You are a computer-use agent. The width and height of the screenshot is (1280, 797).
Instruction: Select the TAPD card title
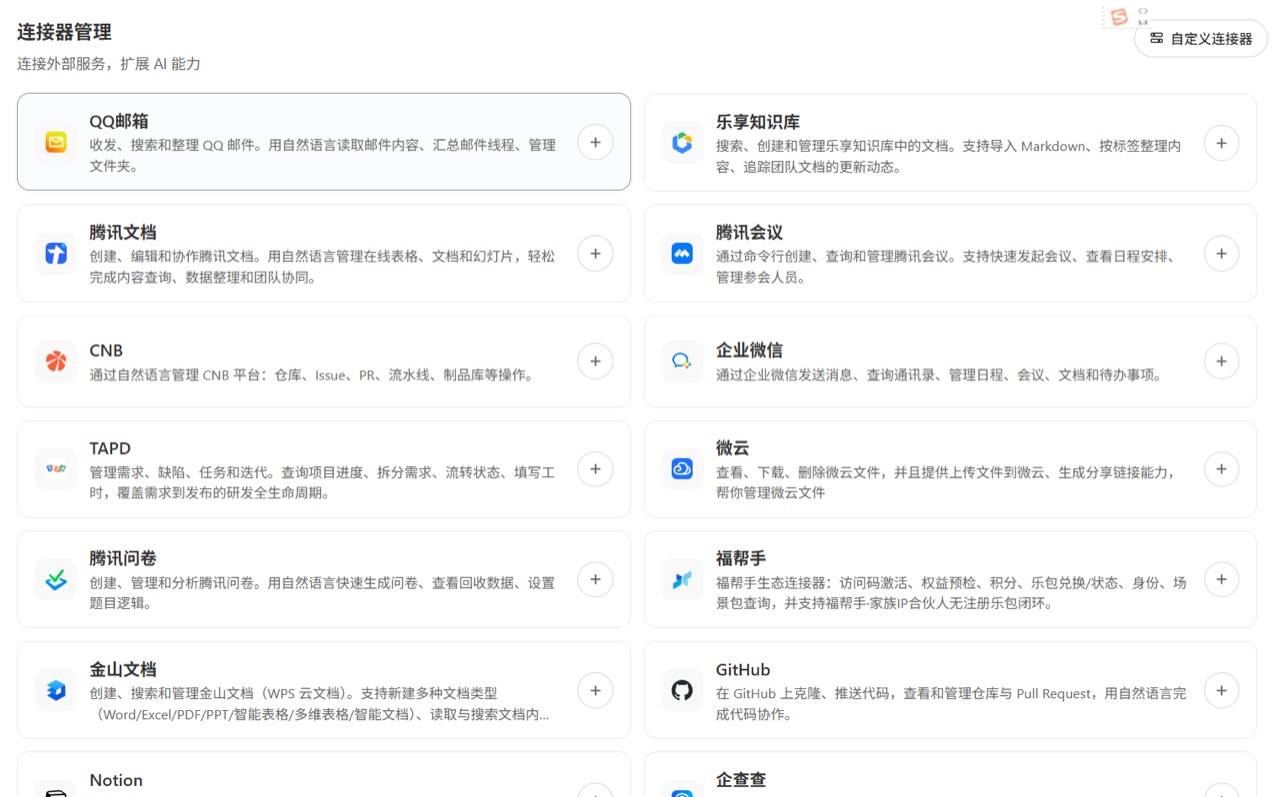110,448
